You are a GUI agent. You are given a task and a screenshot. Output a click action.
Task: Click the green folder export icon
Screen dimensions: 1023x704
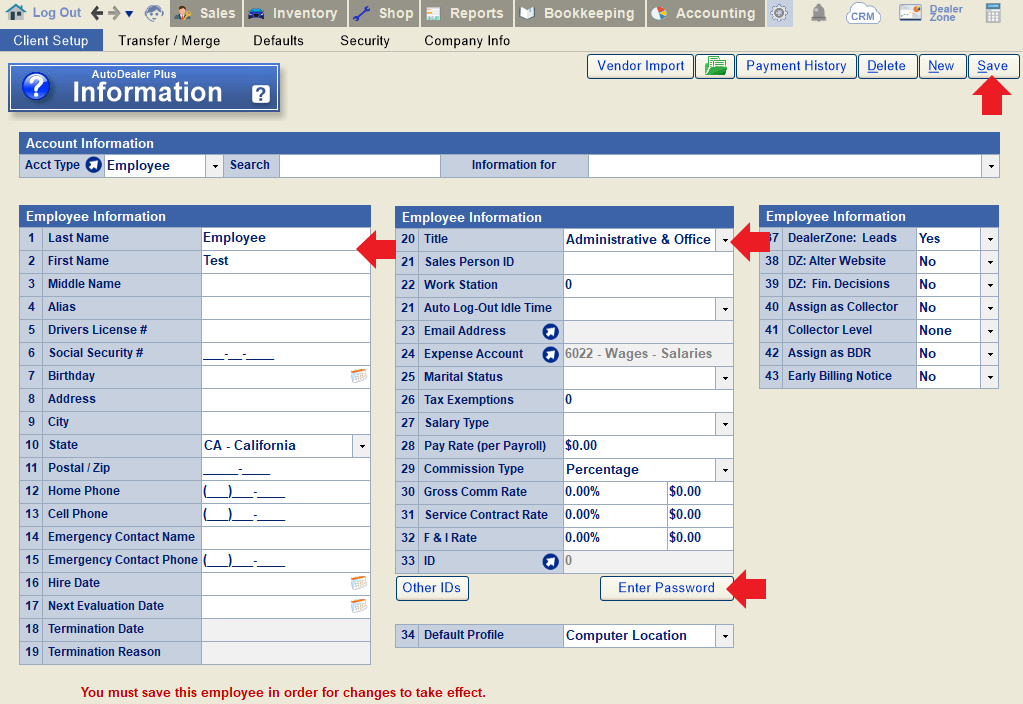715,66
